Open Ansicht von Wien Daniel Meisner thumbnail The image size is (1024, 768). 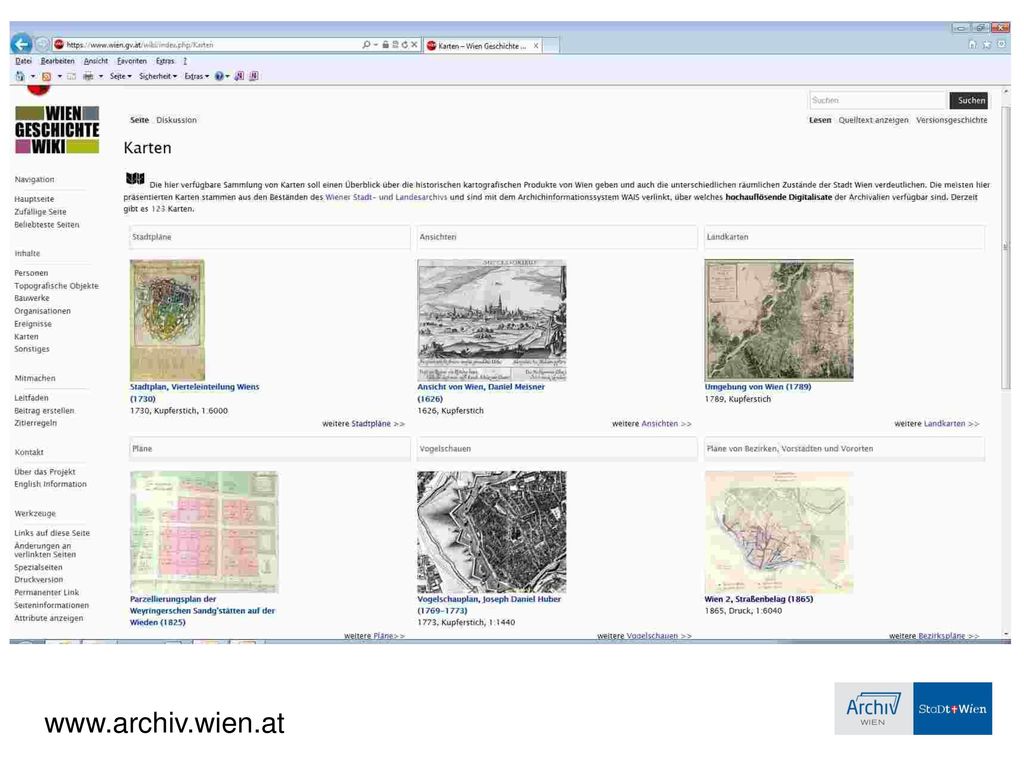point(492,320)
